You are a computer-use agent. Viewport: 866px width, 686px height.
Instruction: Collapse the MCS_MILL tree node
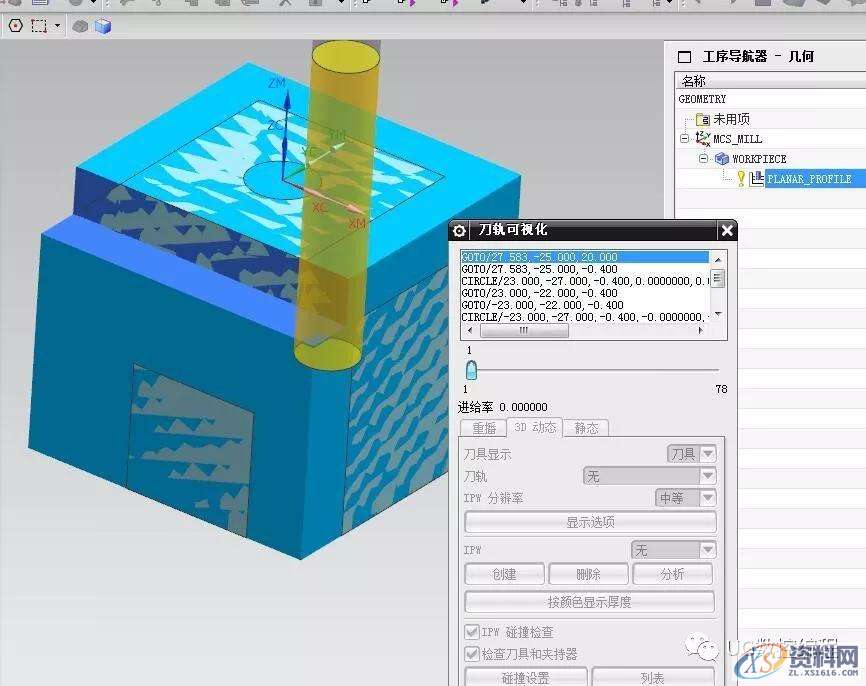point(685,138)
